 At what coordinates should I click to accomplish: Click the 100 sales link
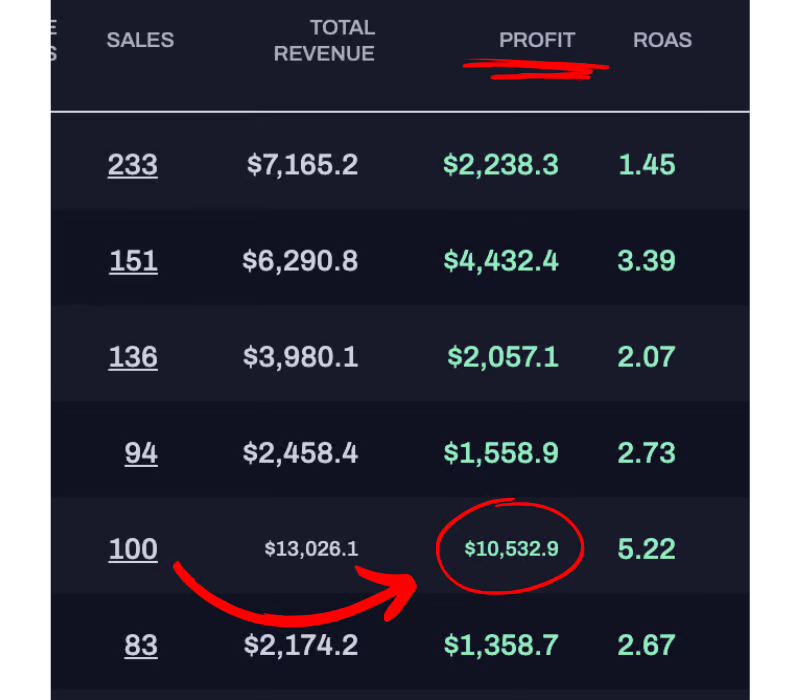pyautogui.click(x=133, y=549)
